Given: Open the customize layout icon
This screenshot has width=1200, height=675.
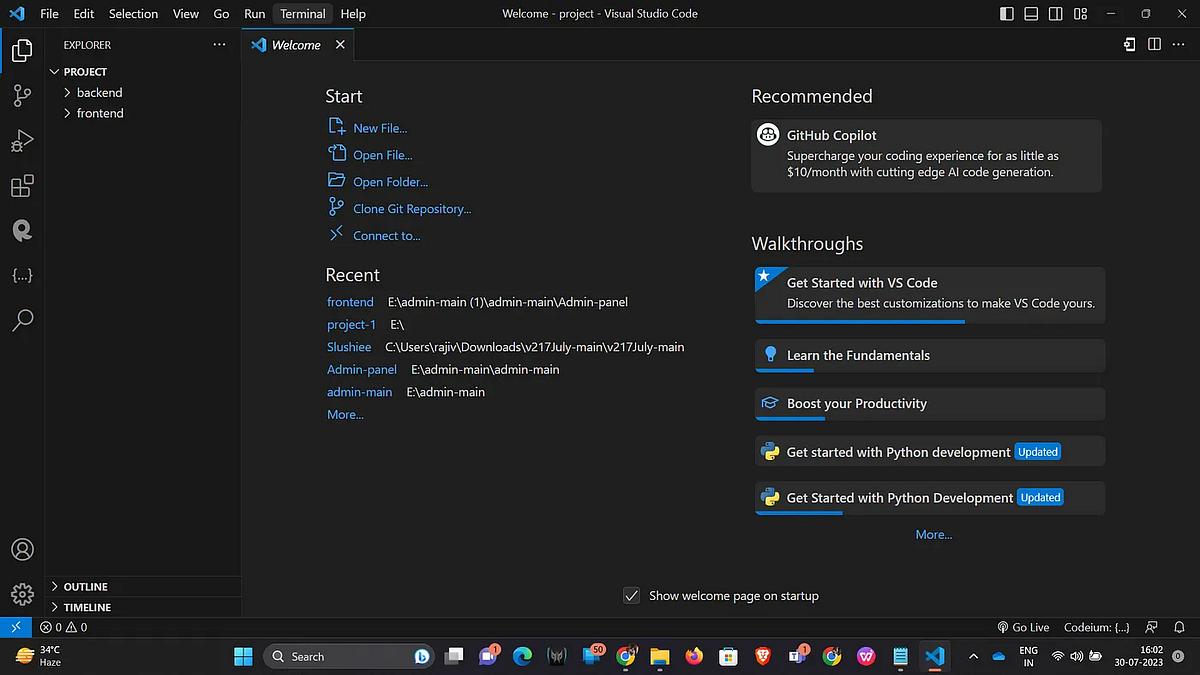Looking at the screenshot, I should (1080, 14).
